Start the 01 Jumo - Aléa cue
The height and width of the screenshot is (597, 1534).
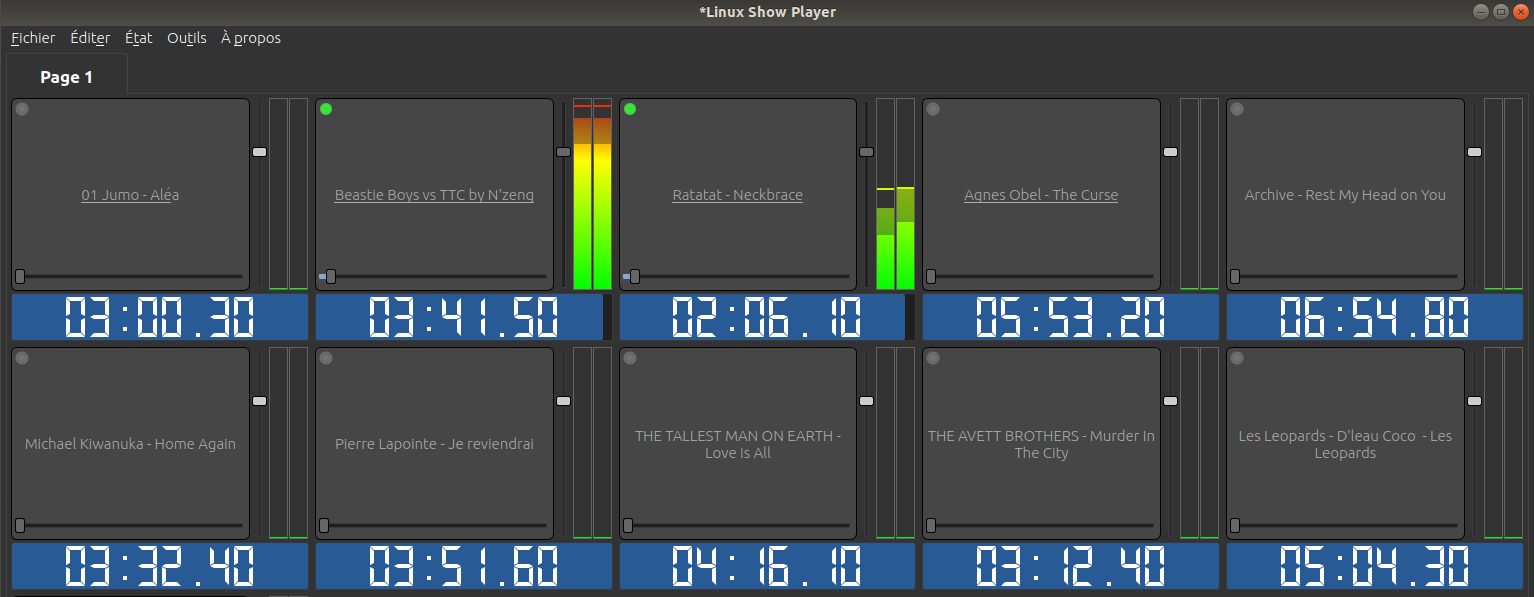tap(130, 195)
